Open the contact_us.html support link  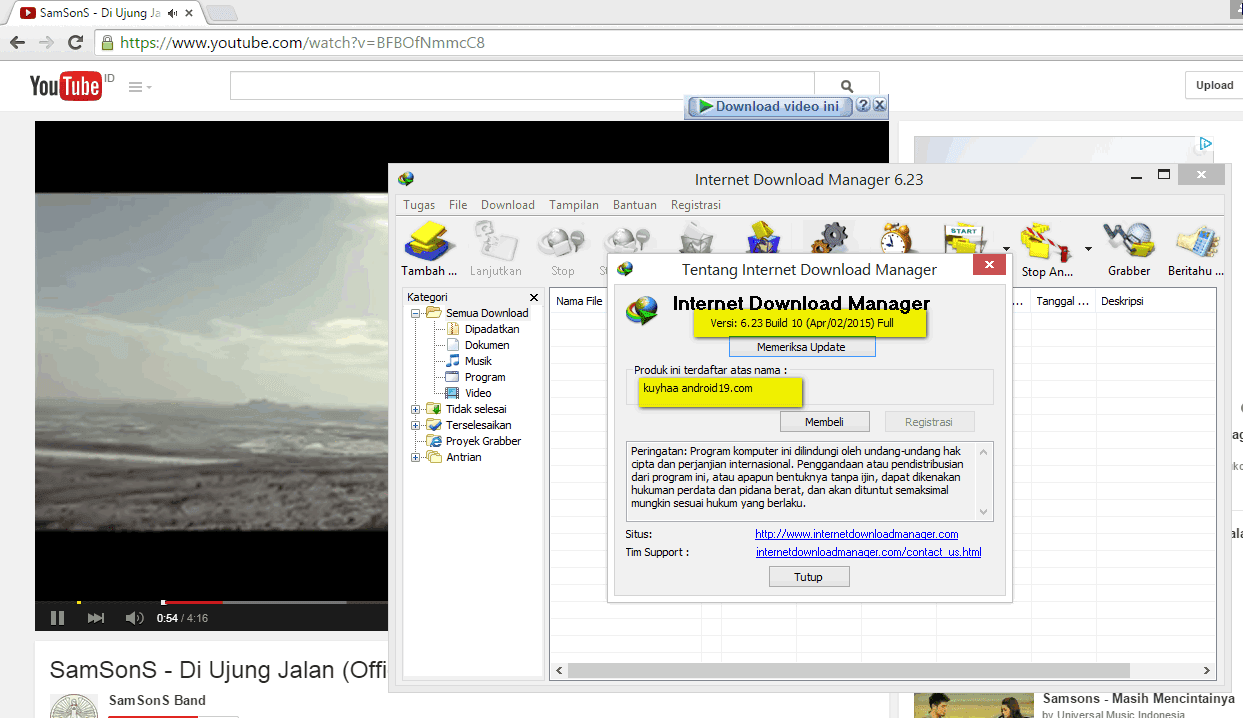pos(868,552)
